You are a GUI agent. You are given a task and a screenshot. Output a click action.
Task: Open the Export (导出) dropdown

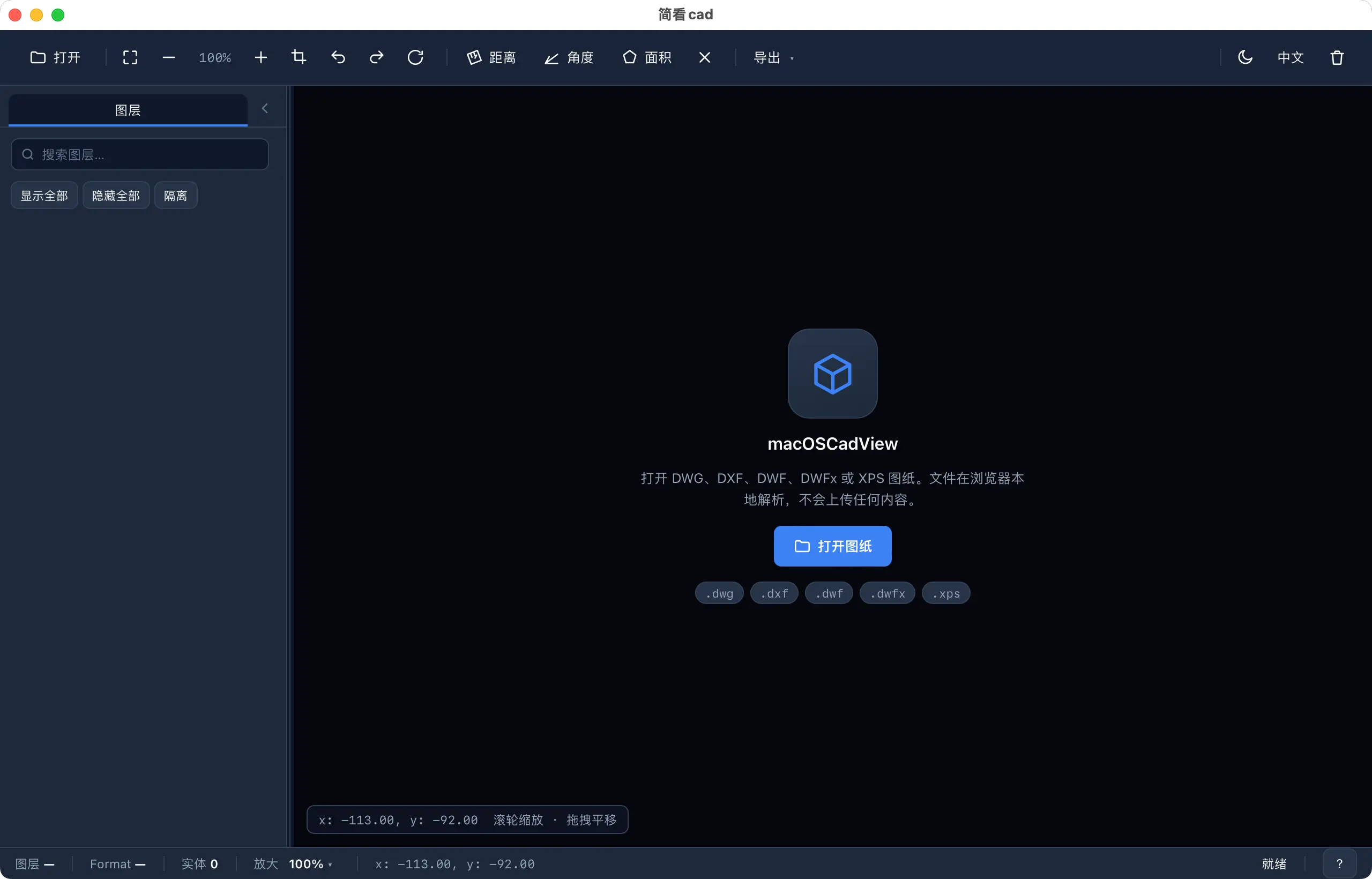773,58
